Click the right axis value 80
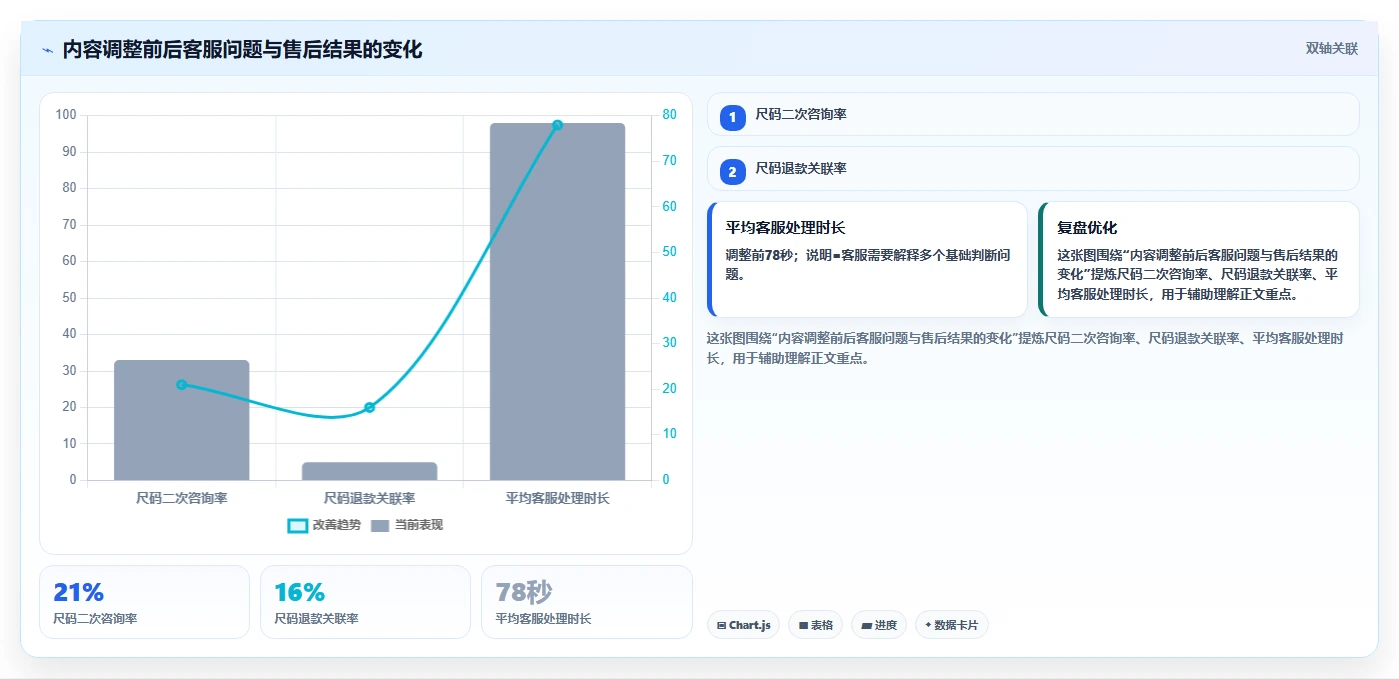 pos(669,115)
